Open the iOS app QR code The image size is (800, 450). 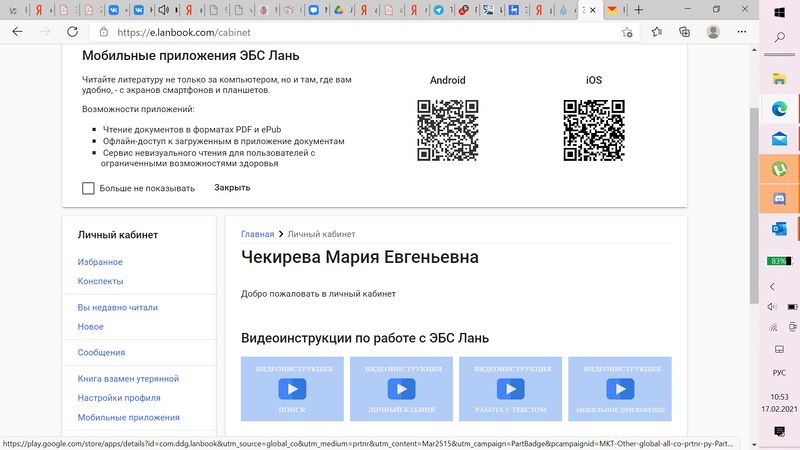tap(594, 130)
